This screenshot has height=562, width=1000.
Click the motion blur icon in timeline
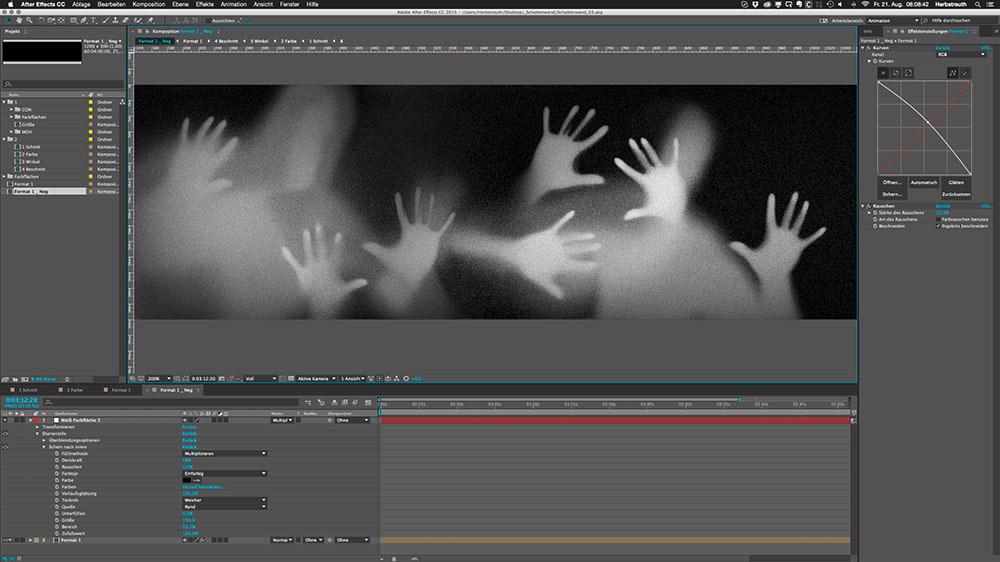pos(355,403)
